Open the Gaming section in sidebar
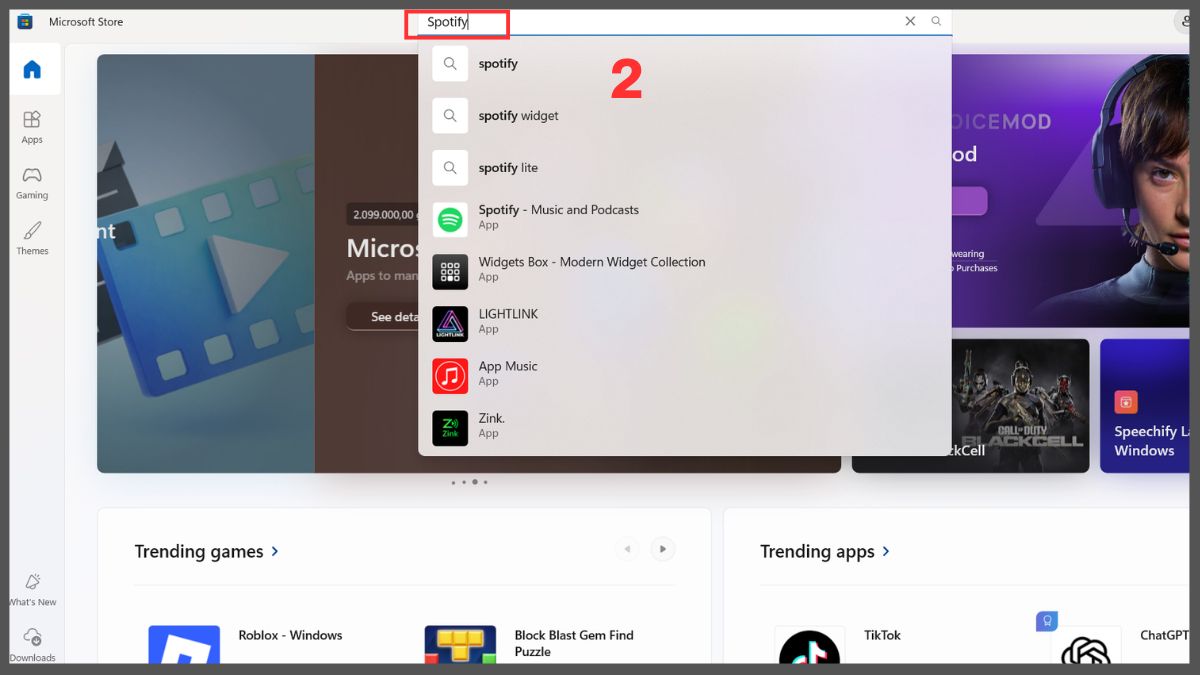The width and height of the screenshot is (1200, 675). pos(32,182)
